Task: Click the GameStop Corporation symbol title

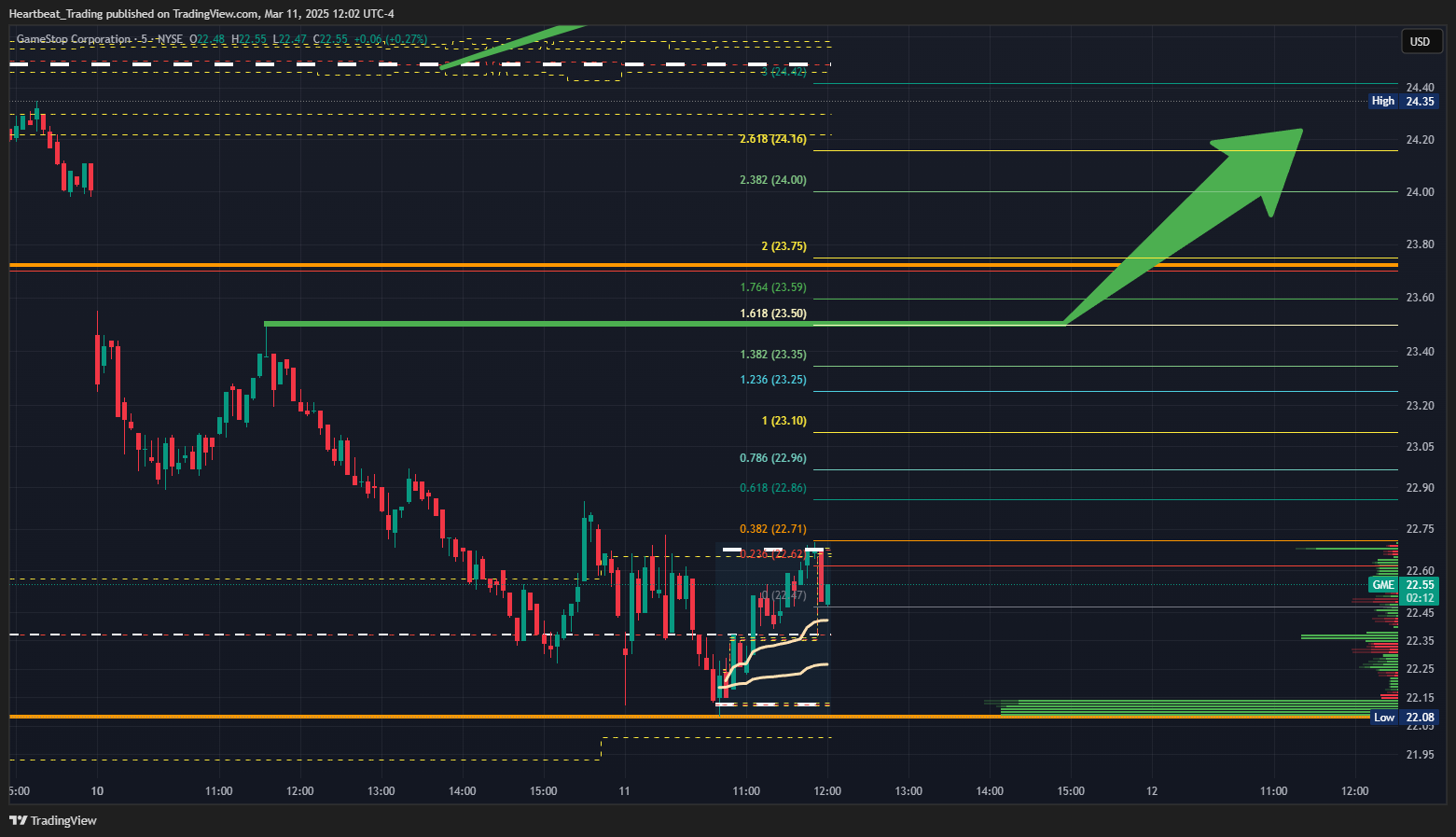Action: coord(74,39)
